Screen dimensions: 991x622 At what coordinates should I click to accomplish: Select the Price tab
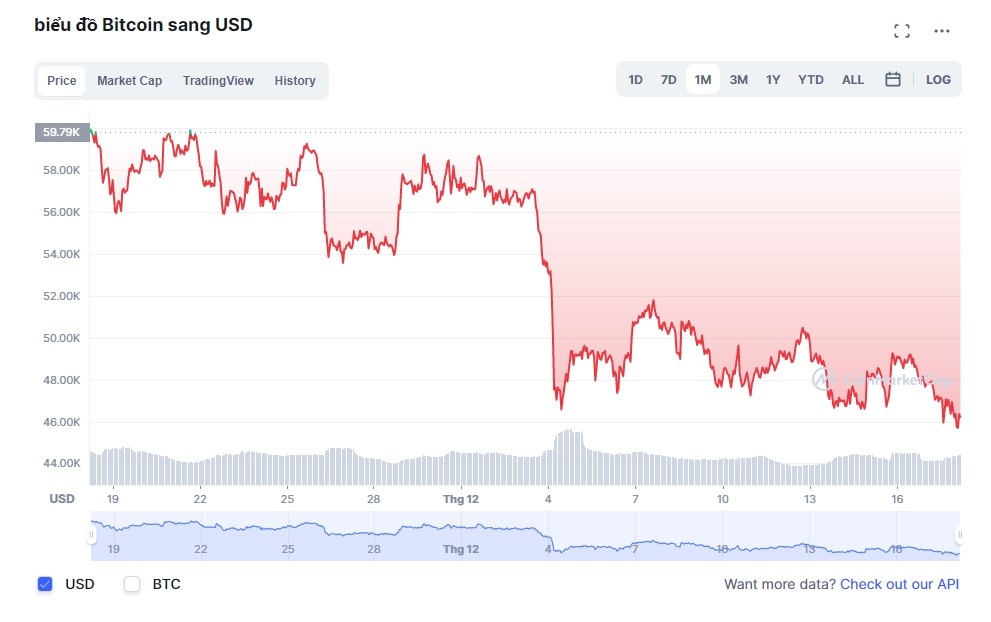61,80
